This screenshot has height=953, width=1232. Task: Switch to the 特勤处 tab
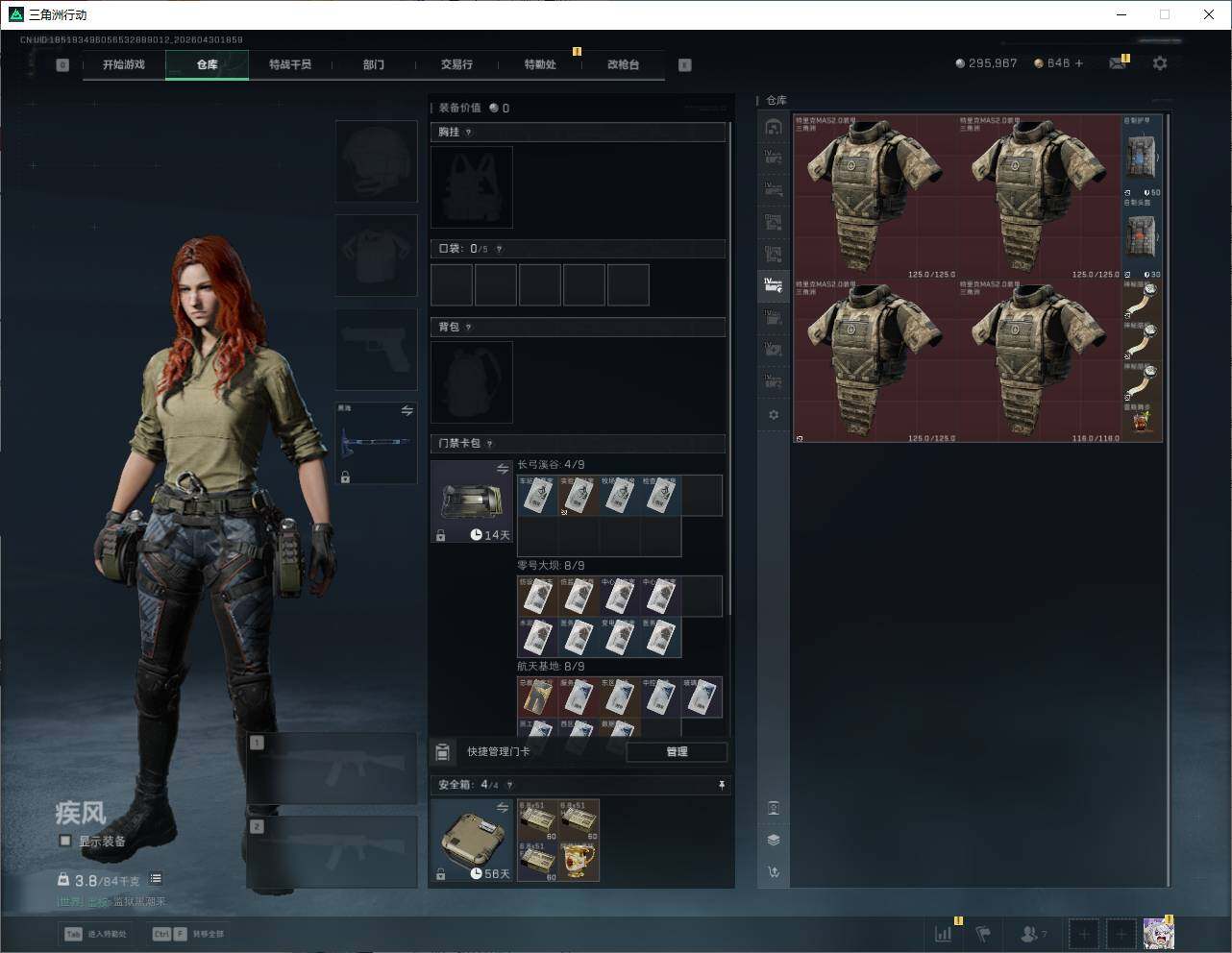coord(540,65)
